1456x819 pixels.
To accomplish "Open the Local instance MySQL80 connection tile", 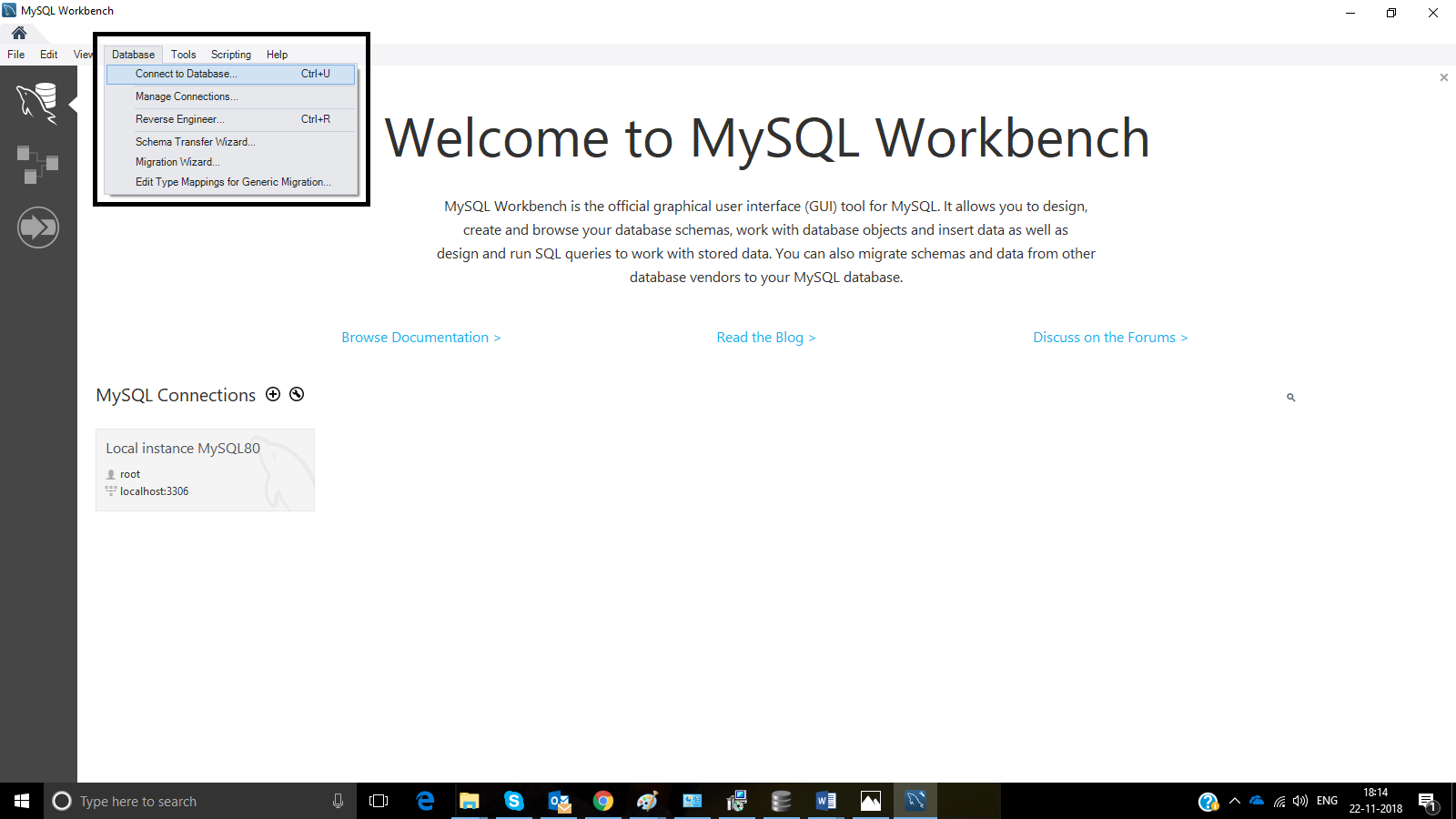I will (205, 470).
